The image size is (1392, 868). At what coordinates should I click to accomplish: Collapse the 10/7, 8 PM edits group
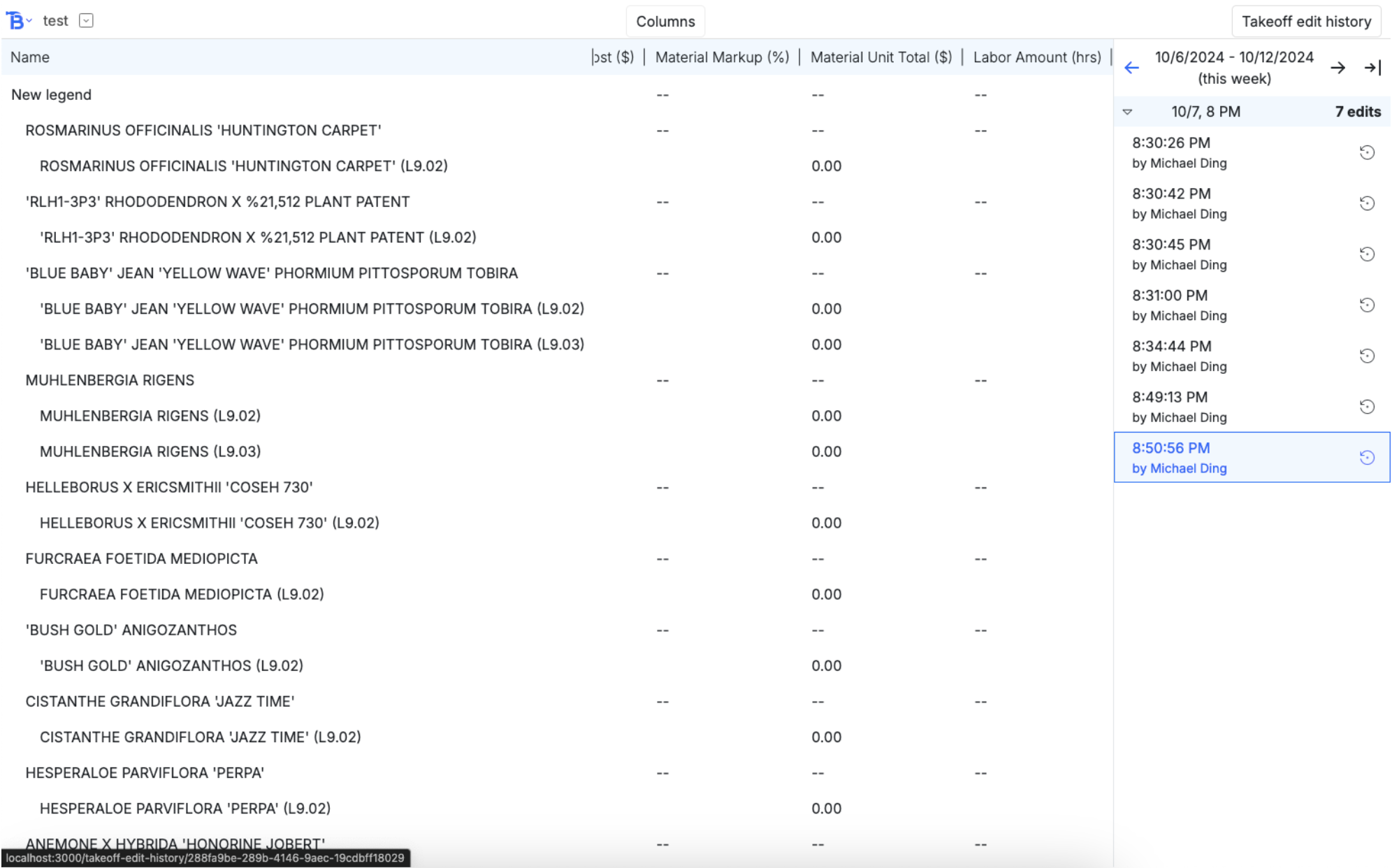pyautogui.click(x=1127, y=112)
